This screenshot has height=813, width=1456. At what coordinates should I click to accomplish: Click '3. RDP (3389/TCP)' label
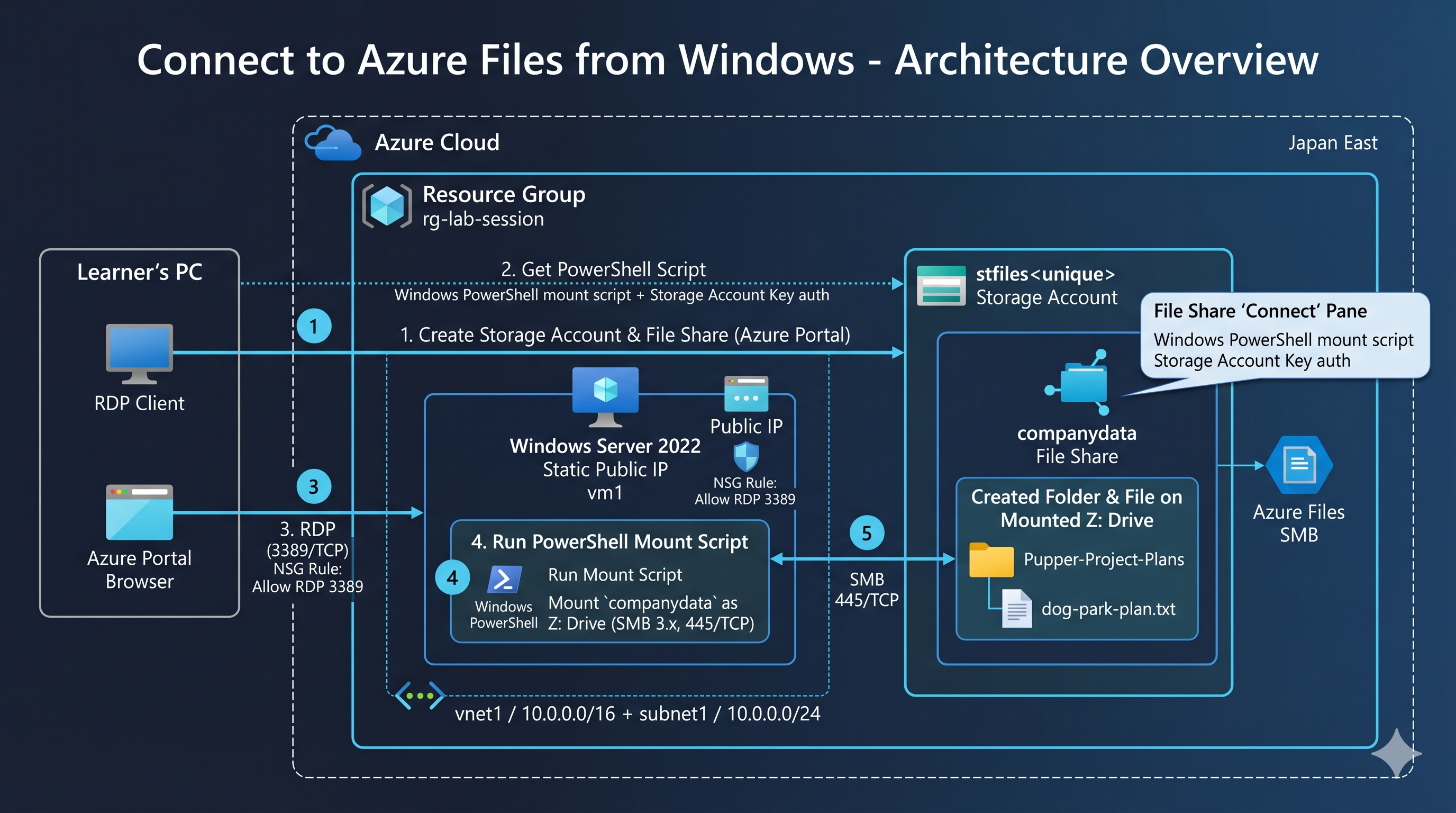307,539
